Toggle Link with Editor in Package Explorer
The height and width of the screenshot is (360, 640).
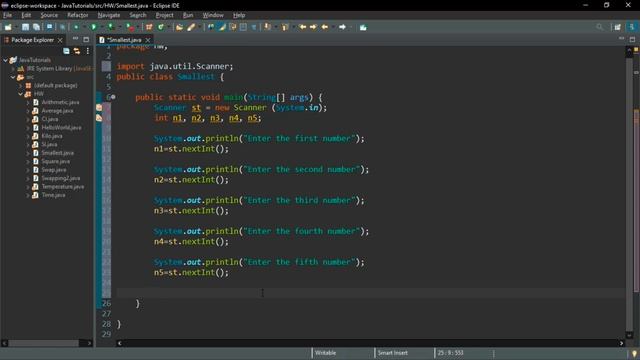77,51
